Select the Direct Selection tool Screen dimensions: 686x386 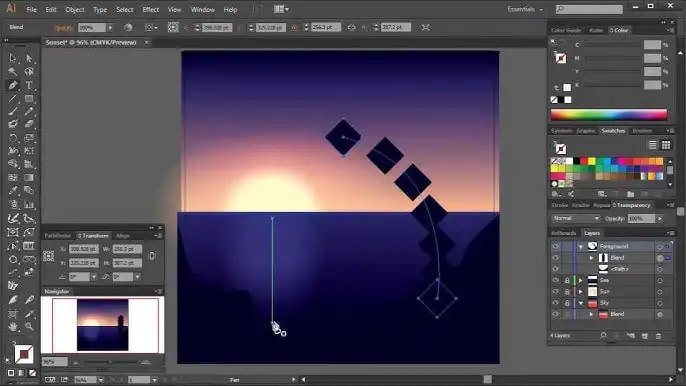click(x=29, y=58)
